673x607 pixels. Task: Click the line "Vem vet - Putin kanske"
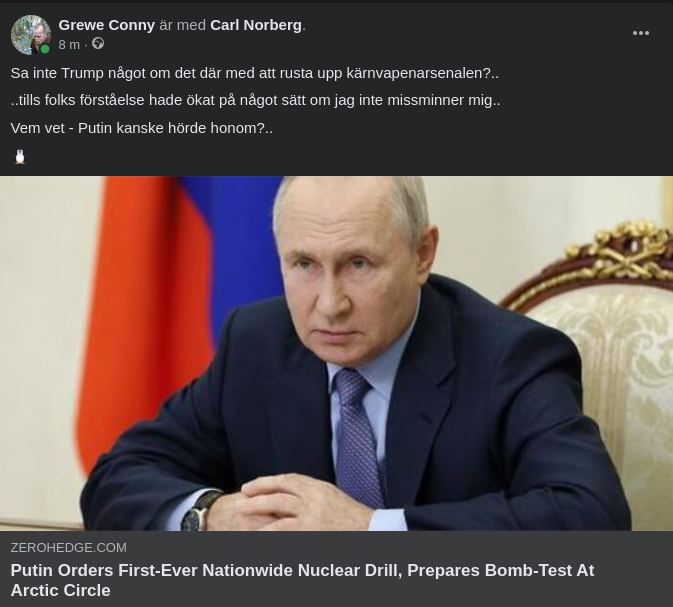(142, 128)
